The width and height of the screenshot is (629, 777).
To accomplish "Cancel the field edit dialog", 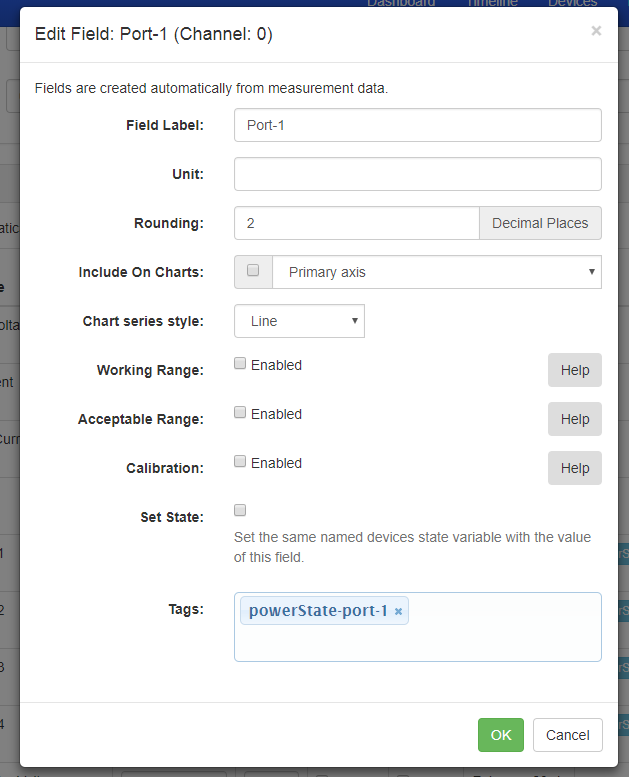I will click(567, 735).
